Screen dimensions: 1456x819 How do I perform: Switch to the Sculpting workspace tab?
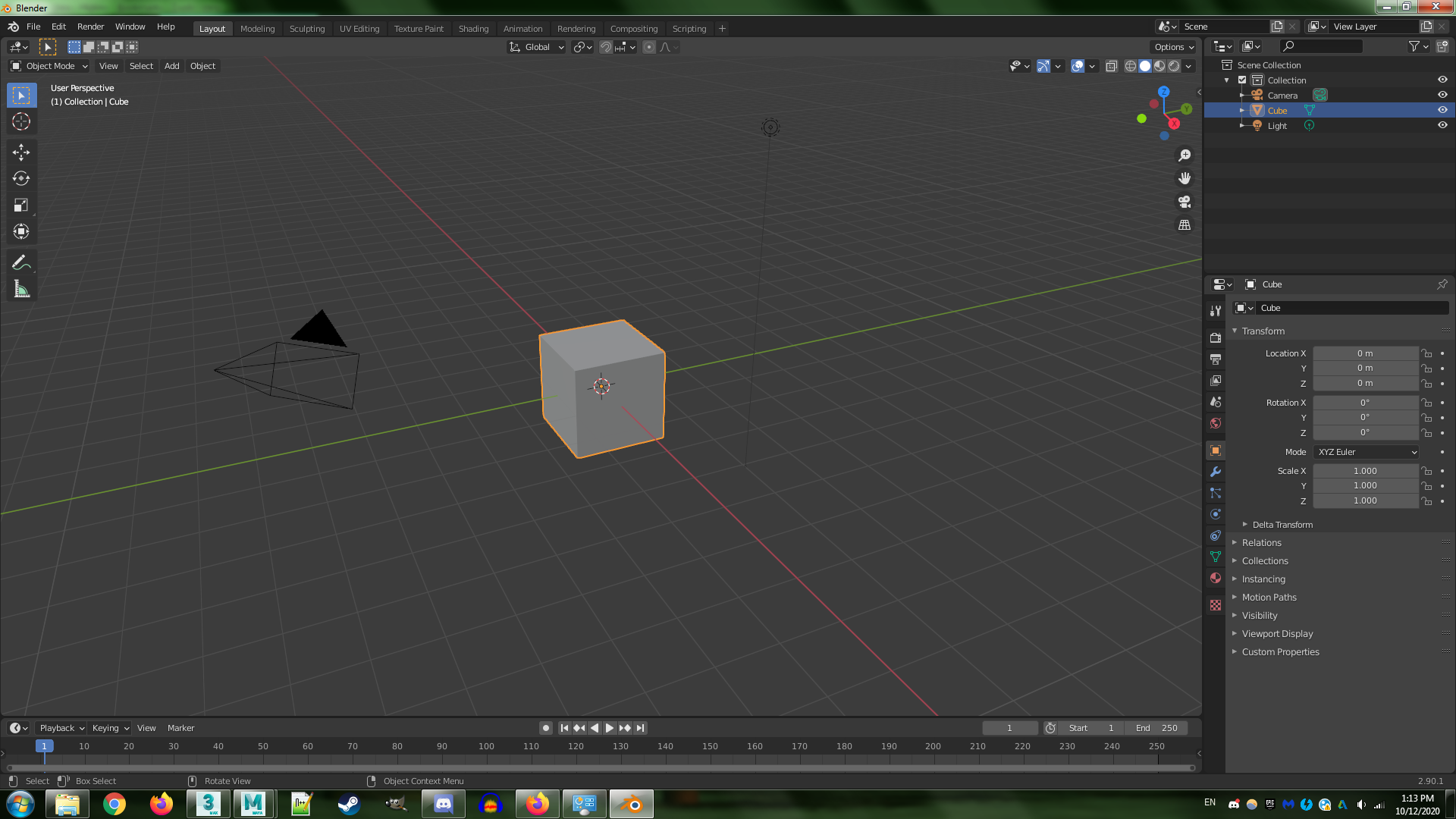306,29
